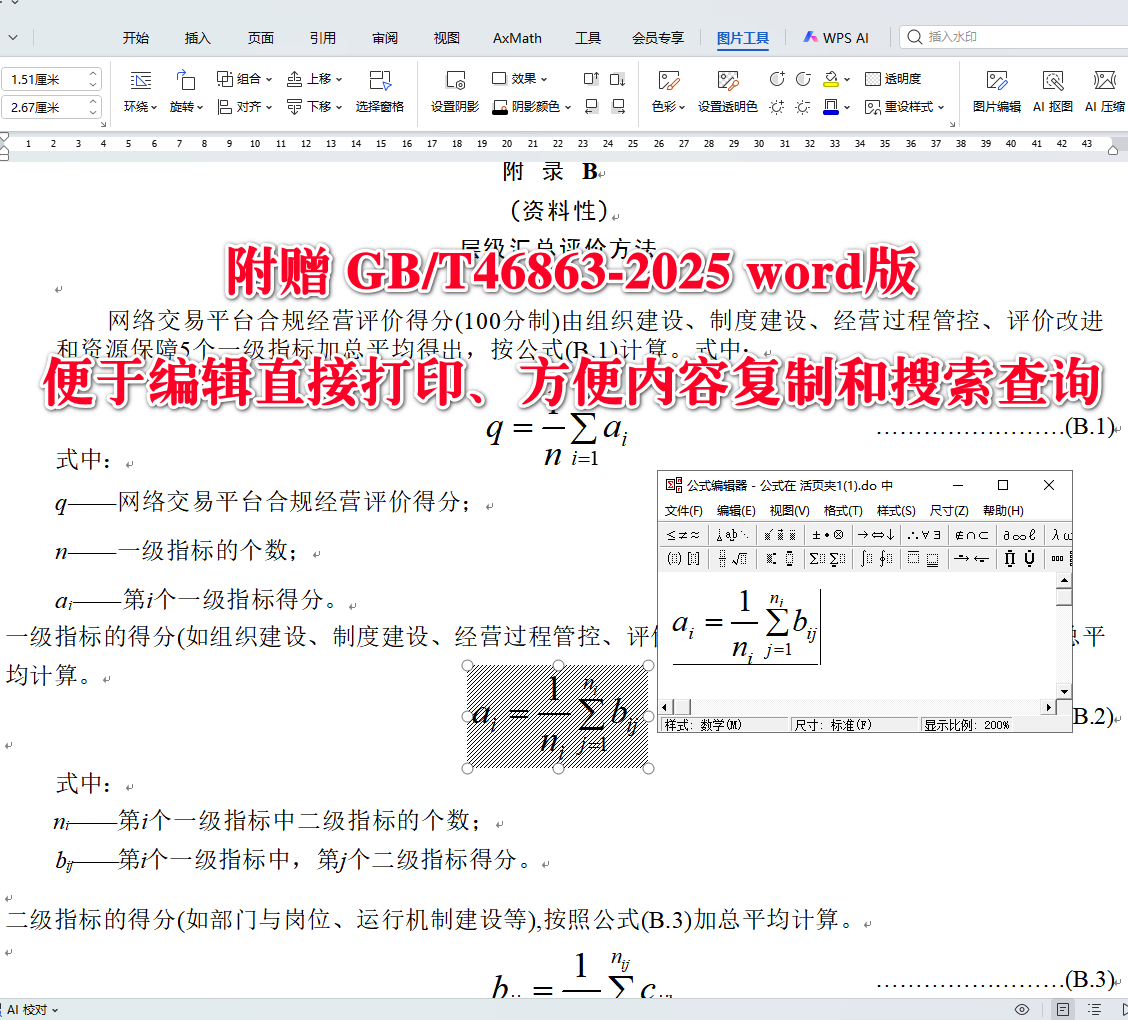The image size is (1128, 1020).
Task: Open the 选择窗格 selection pane
Action: tap(381, 92)
